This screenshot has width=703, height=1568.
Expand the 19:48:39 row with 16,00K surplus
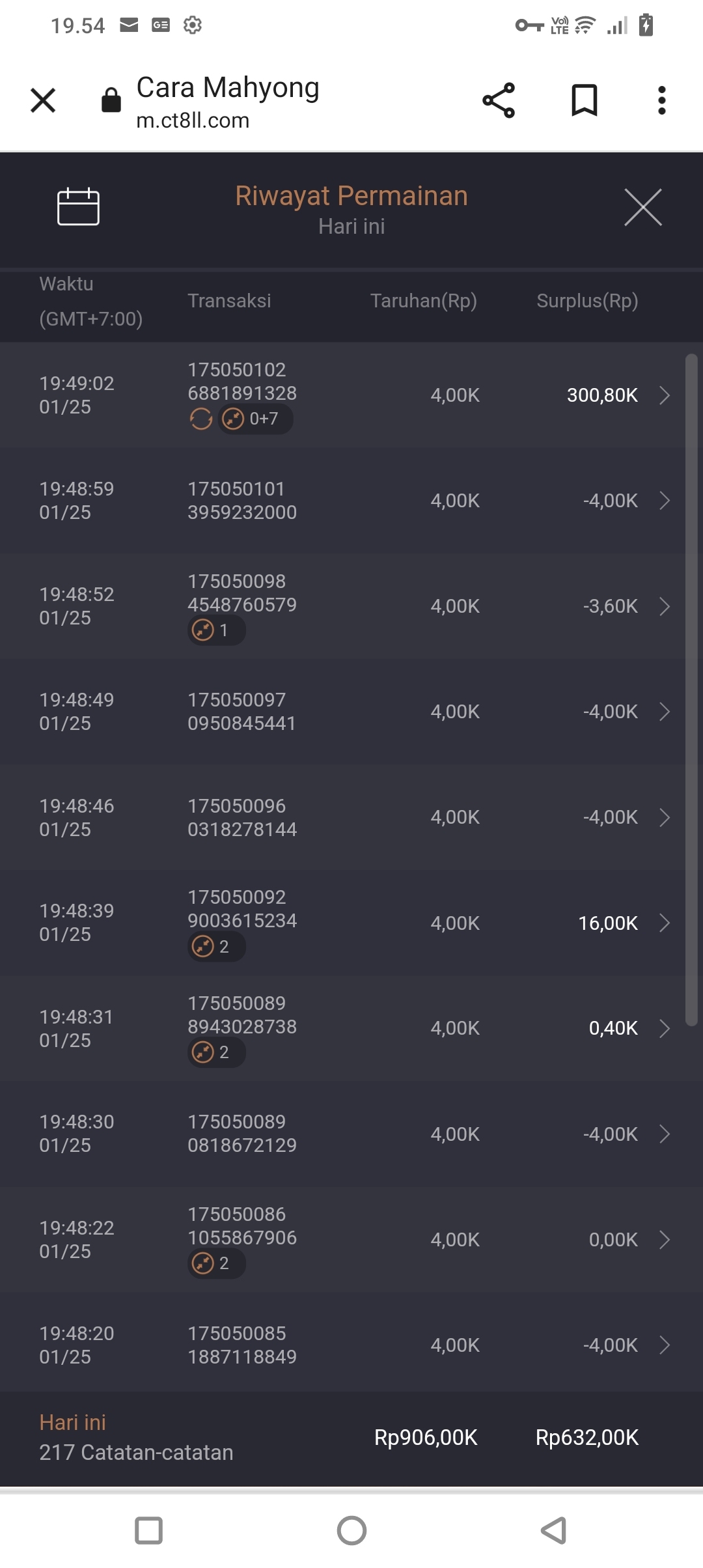[x=664, y=923]
